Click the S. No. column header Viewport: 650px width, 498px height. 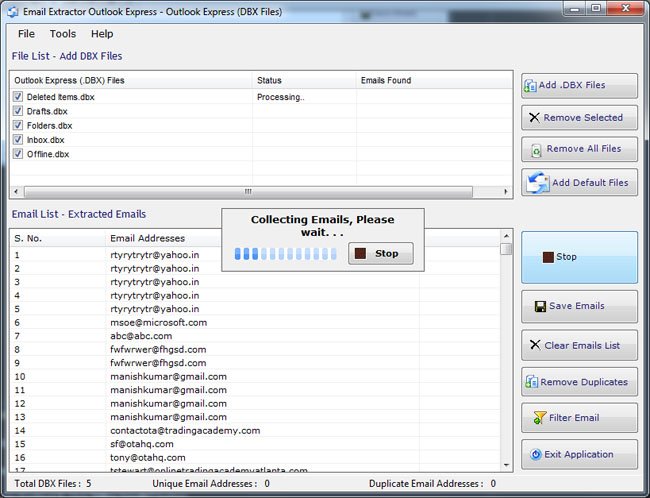click(x=58, y=238)
